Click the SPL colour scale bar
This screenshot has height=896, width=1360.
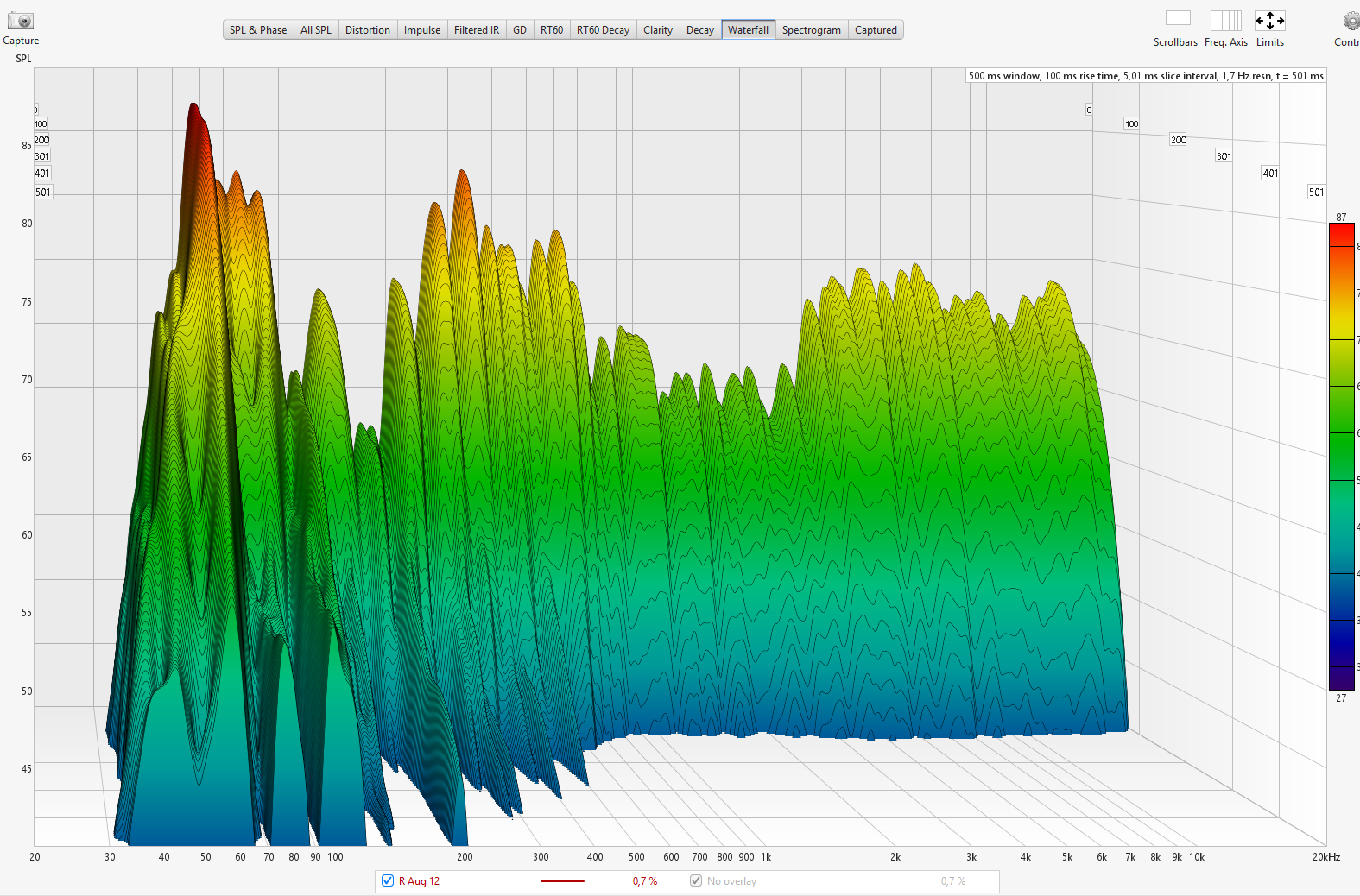click(x=1341, y=457)
